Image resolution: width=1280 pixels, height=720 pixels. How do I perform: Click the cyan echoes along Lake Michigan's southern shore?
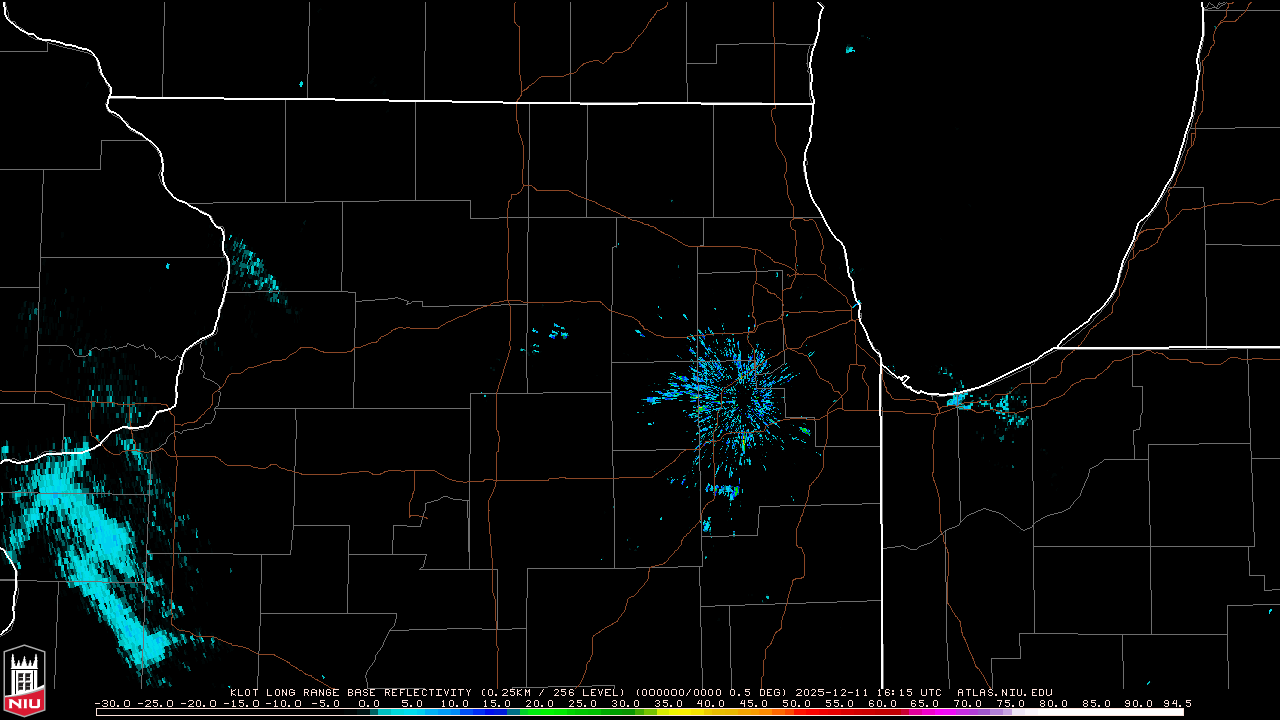[x=990, y=405]
